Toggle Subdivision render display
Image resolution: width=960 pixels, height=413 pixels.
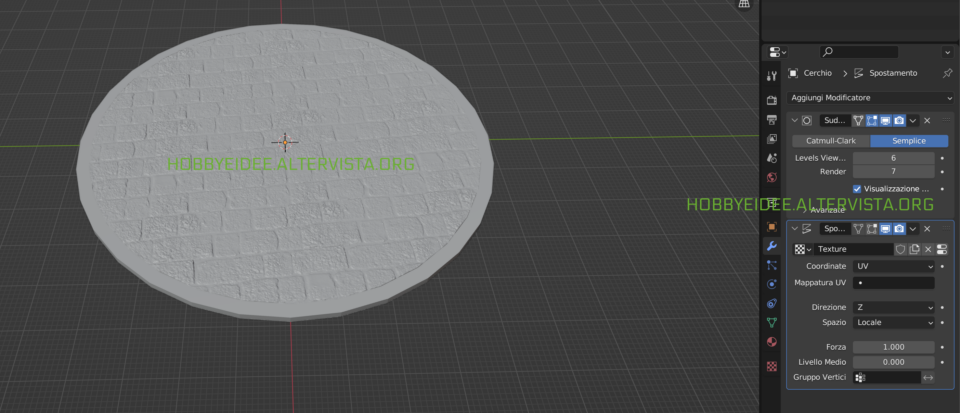coord(899,121)
